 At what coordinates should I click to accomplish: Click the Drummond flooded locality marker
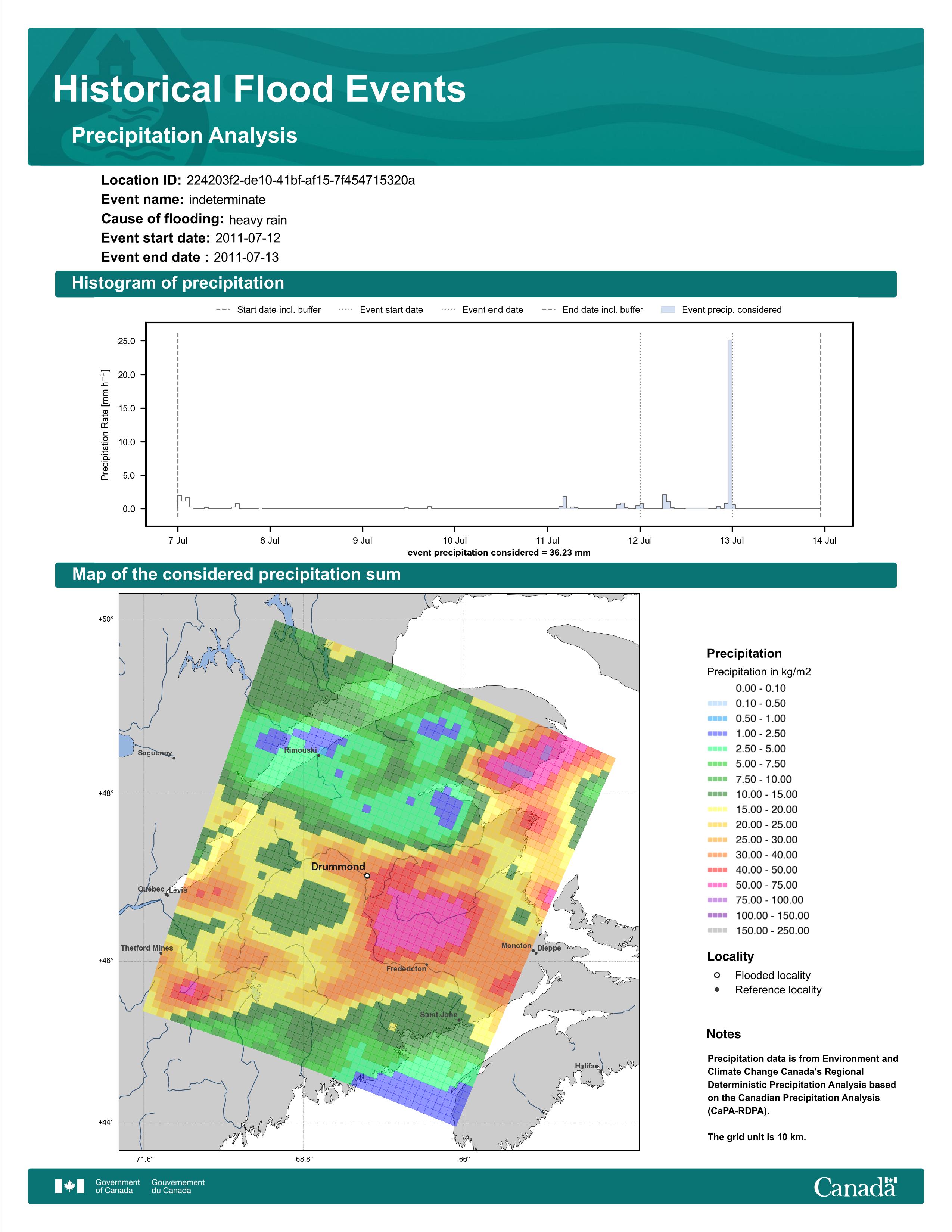click(367, 876)
